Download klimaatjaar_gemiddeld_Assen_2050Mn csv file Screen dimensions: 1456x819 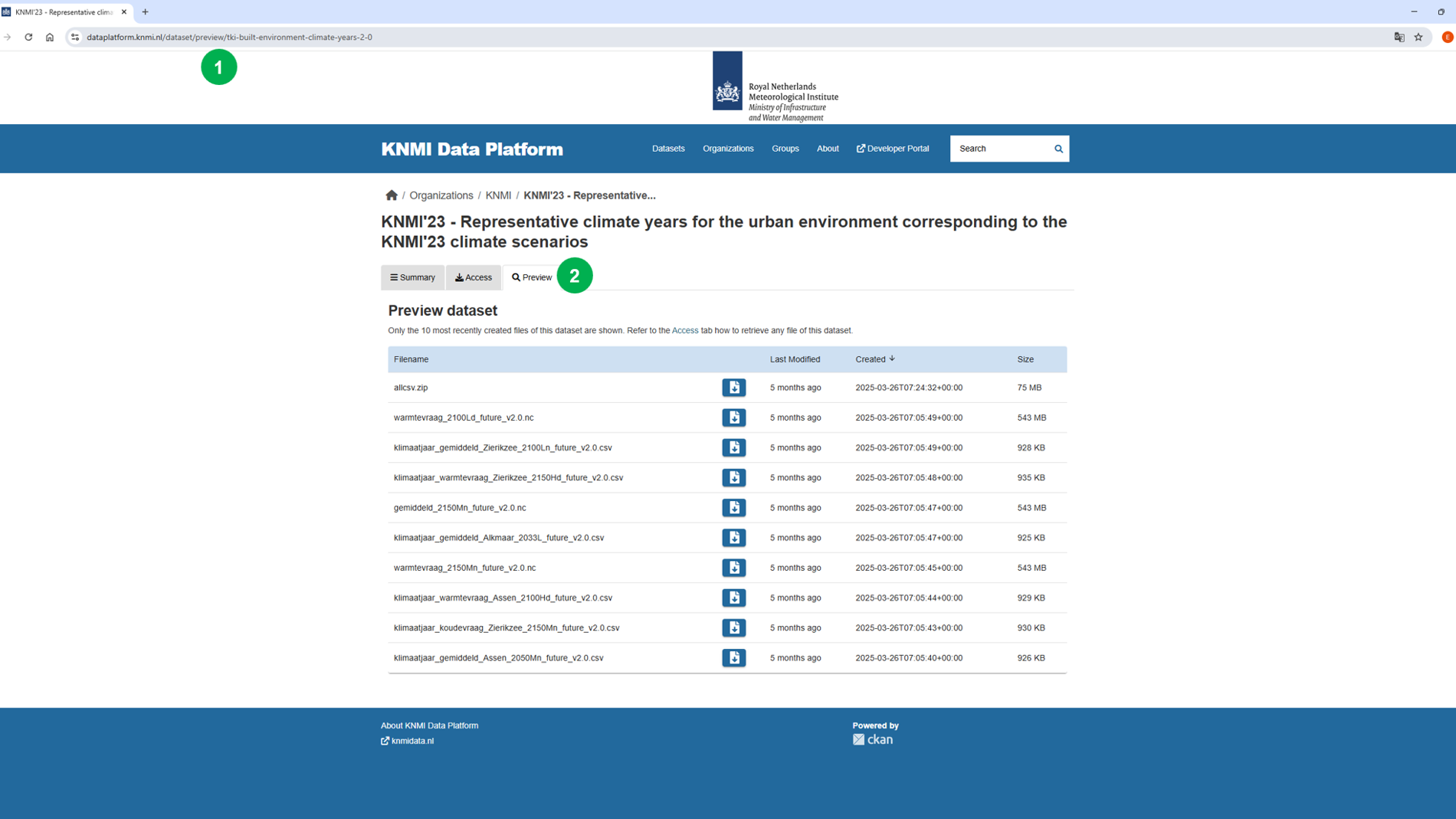tap(733, 657)
